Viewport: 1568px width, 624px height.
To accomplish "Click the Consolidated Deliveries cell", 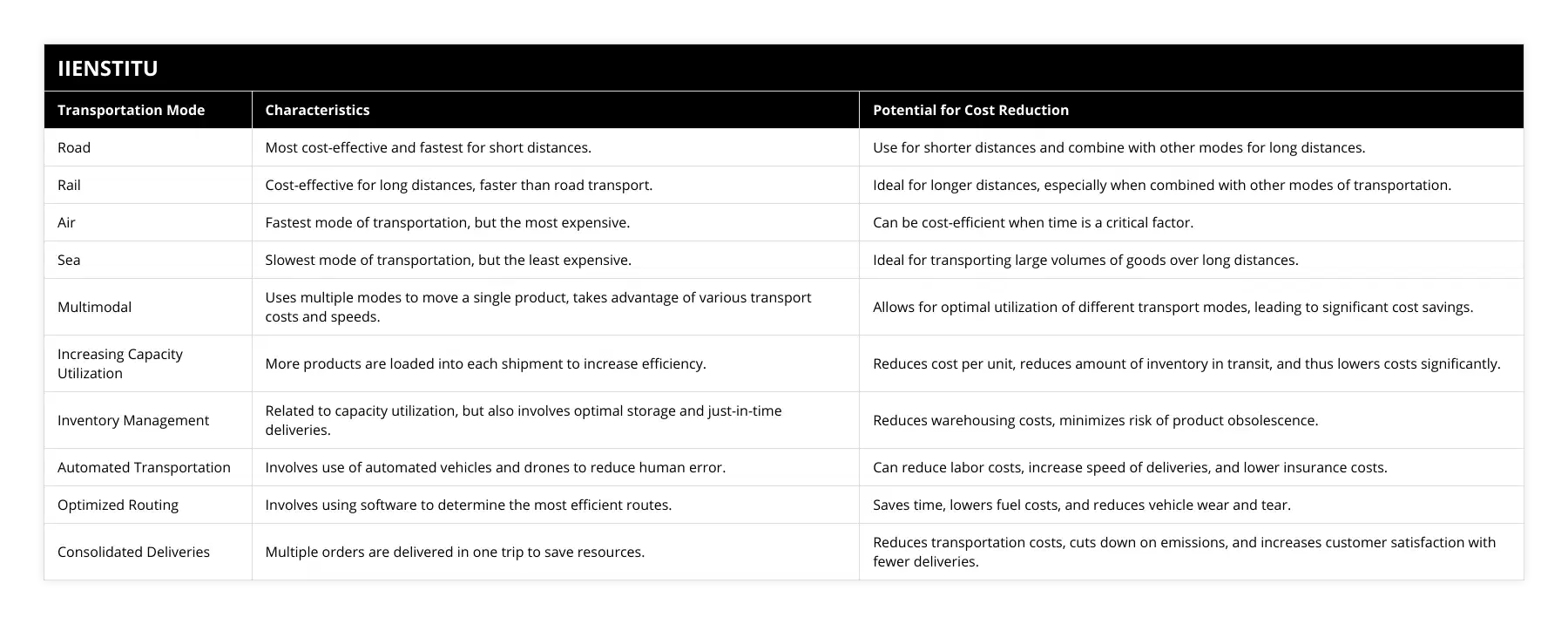I will tap(133, 552).
